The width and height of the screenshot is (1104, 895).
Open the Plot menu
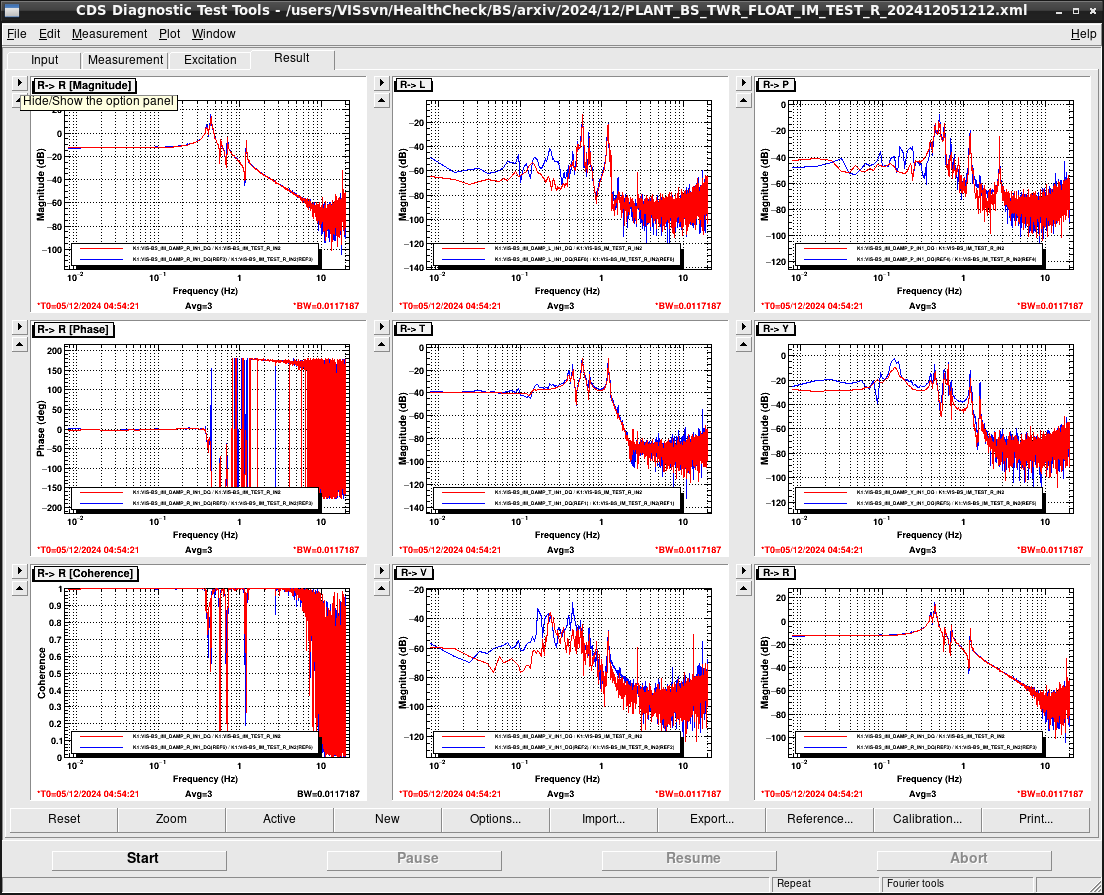pos(169,34)
